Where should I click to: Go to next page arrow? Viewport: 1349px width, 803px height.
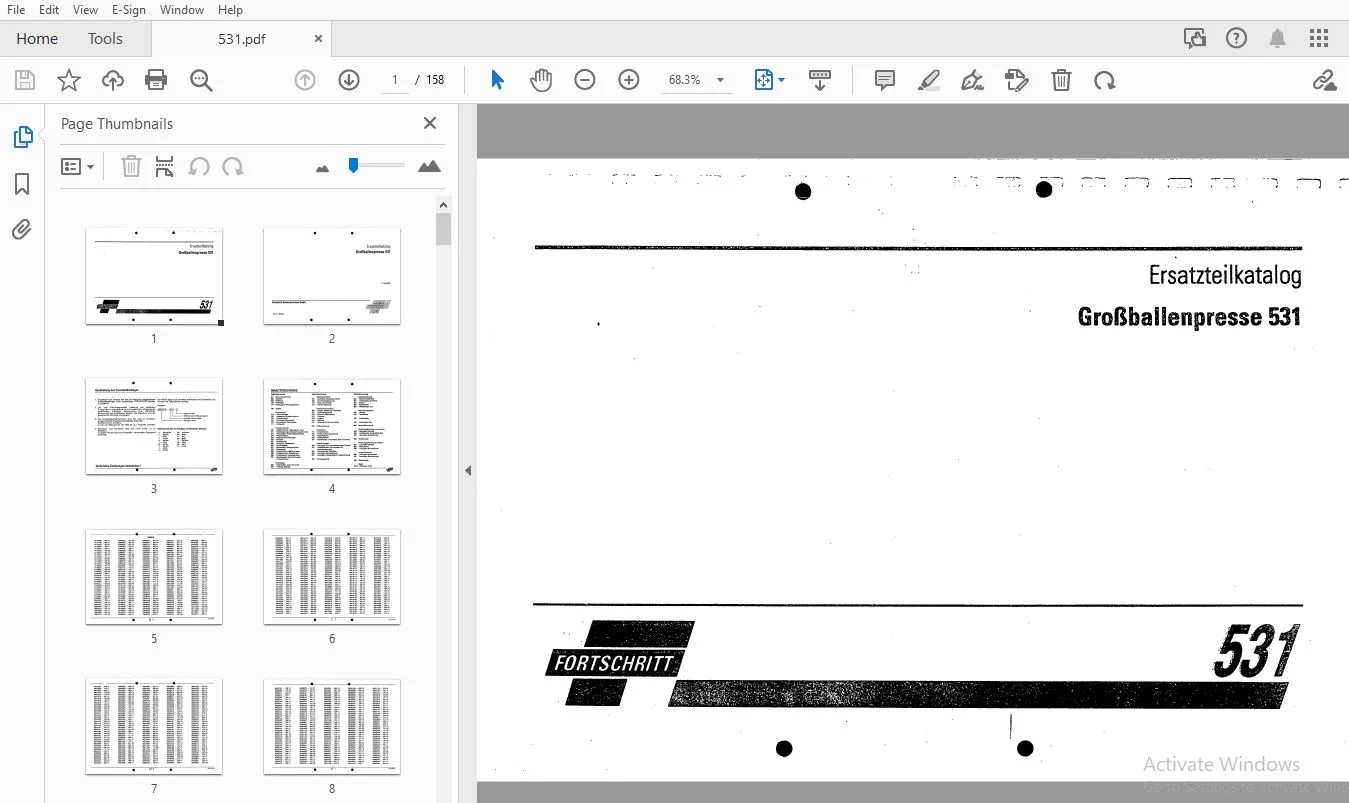[349, 80]
